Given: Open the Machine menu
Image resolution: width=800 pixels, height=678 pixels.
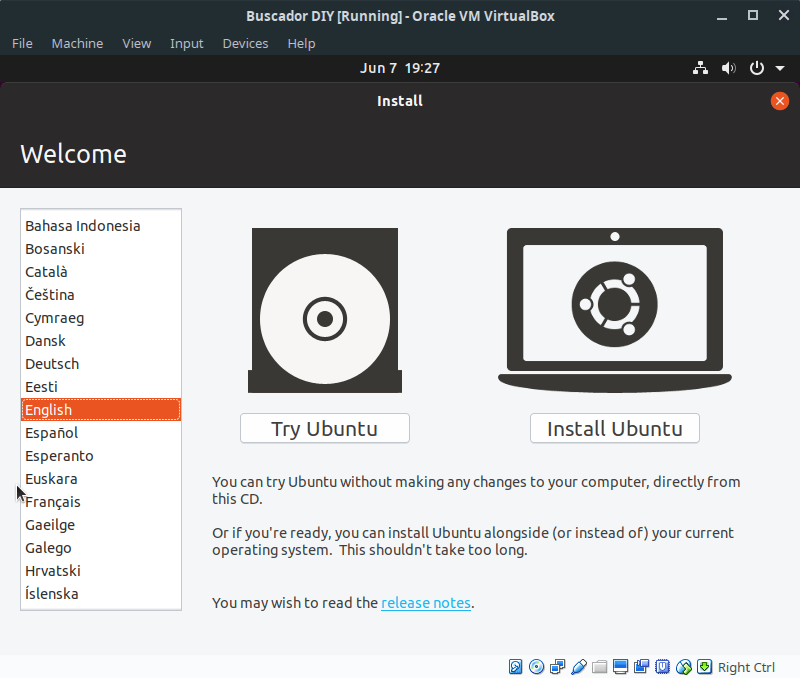Looking at the screenshot, I should [x=77, y=43].
